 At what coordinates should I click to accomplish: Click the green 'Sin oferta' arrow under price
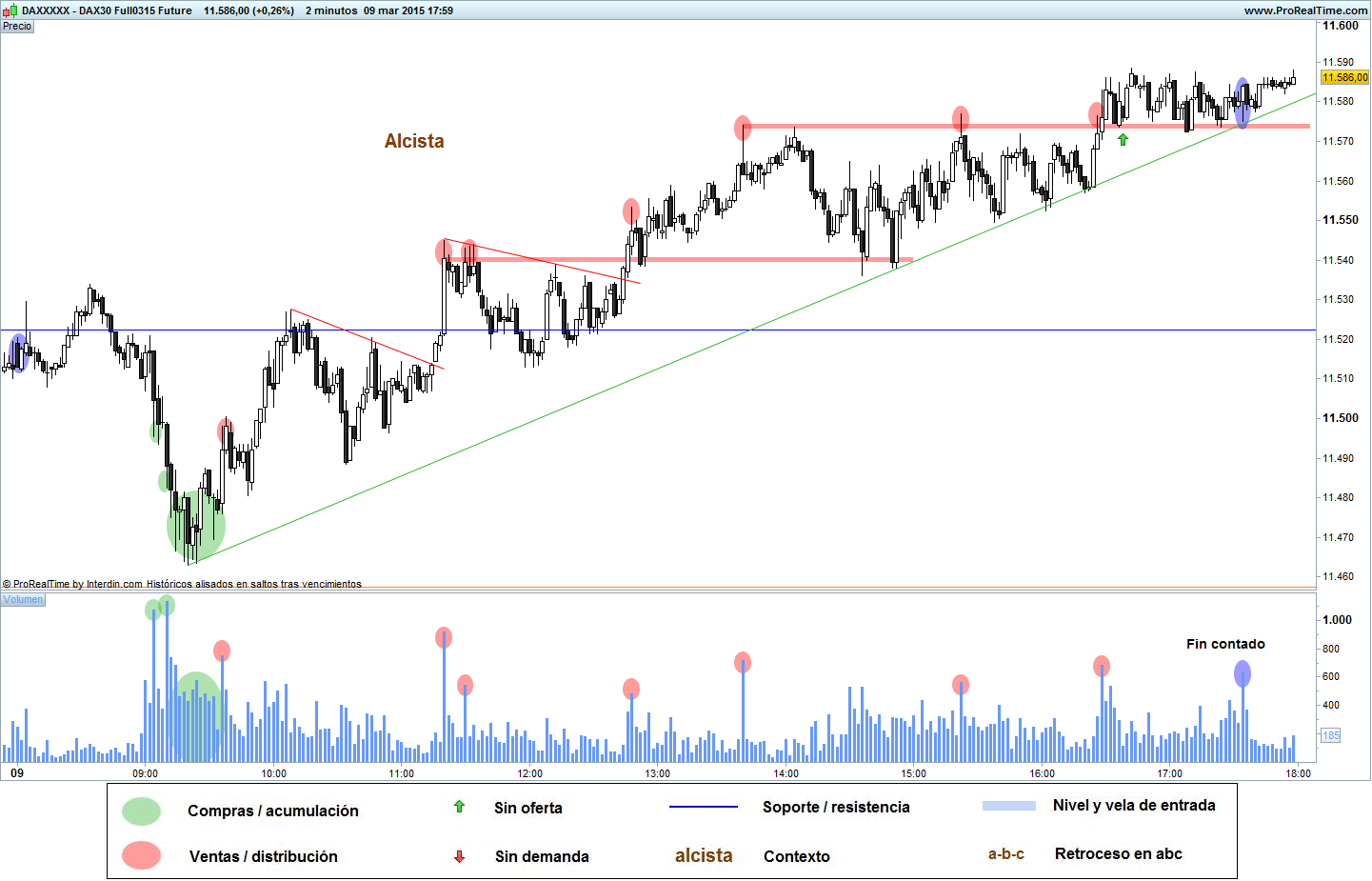point(1123,139)
